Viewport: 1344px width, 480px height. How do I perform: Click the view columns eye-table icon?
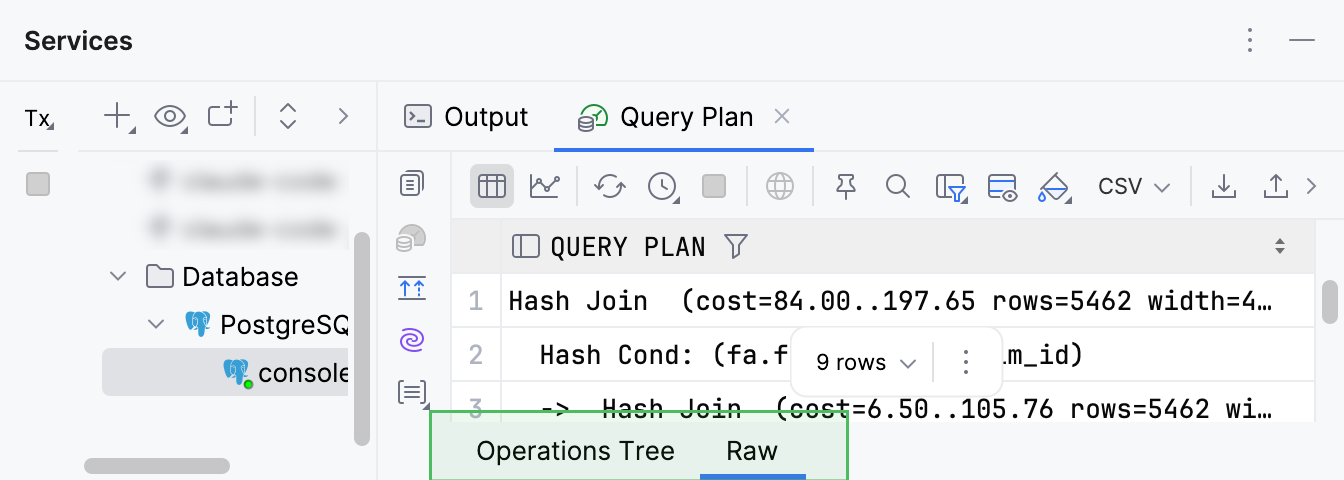click(x=1002, y=187)
